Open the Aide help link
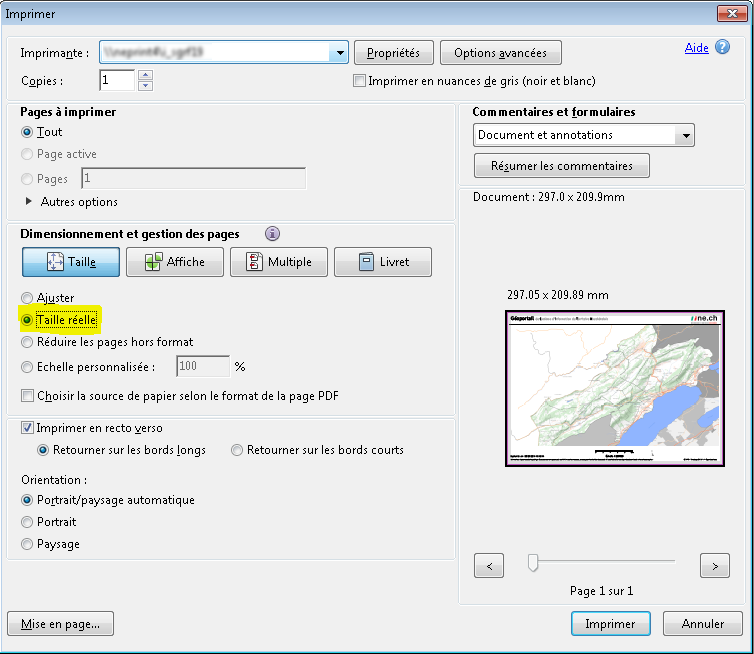 coord(696,48)
